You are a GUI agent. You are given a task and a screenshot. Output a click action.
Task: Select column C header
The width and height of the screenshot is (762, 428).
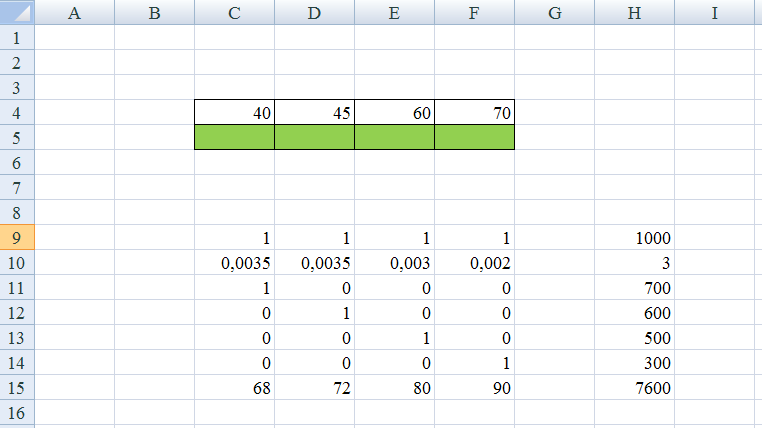coord(234,12)
